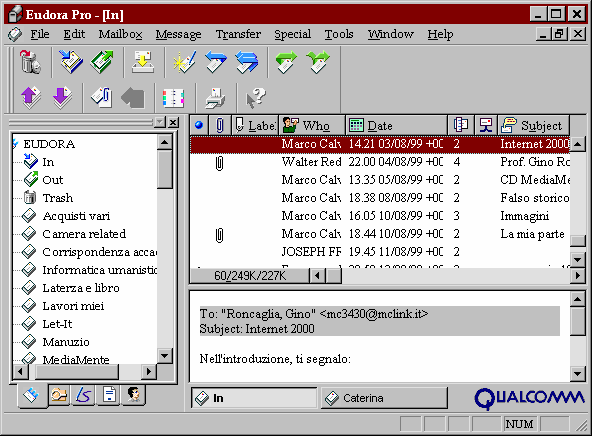Image resolution: width=592 pixels, height=436 pixels.
Task: Switch to Signatures tab icon
Action: (83, 395)
